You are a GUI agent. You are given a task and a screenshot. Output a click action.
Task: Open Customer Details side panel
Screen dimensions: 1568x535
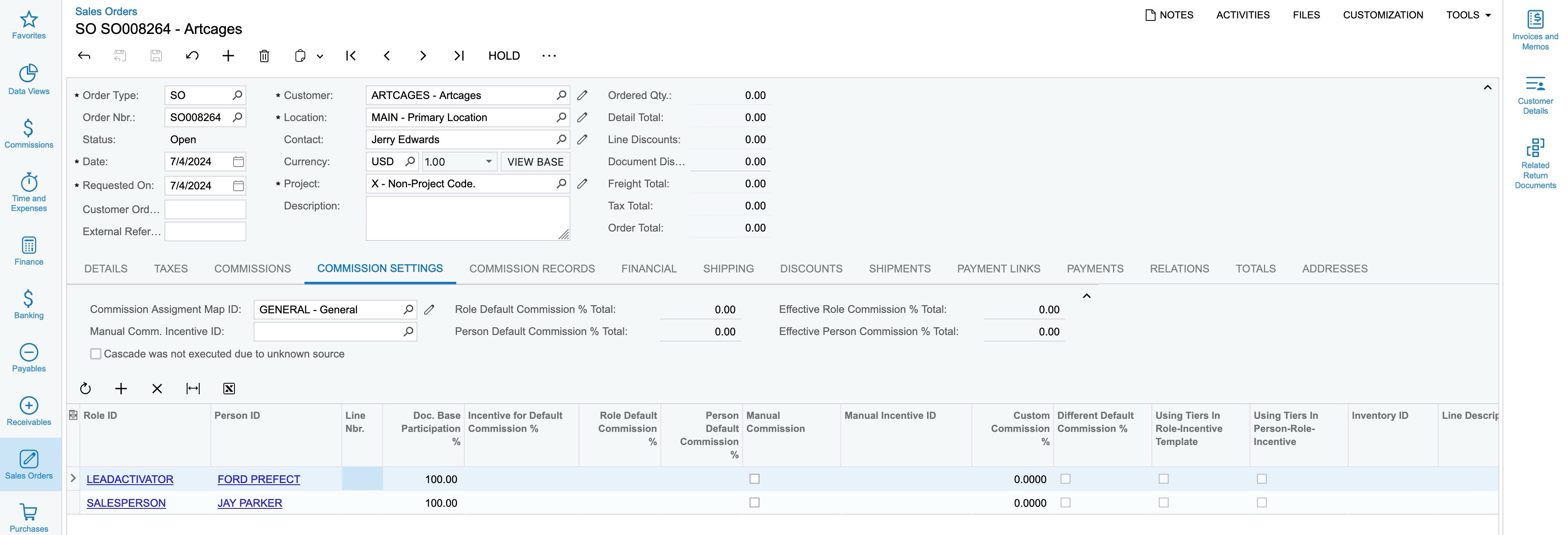coord(1534,95)
